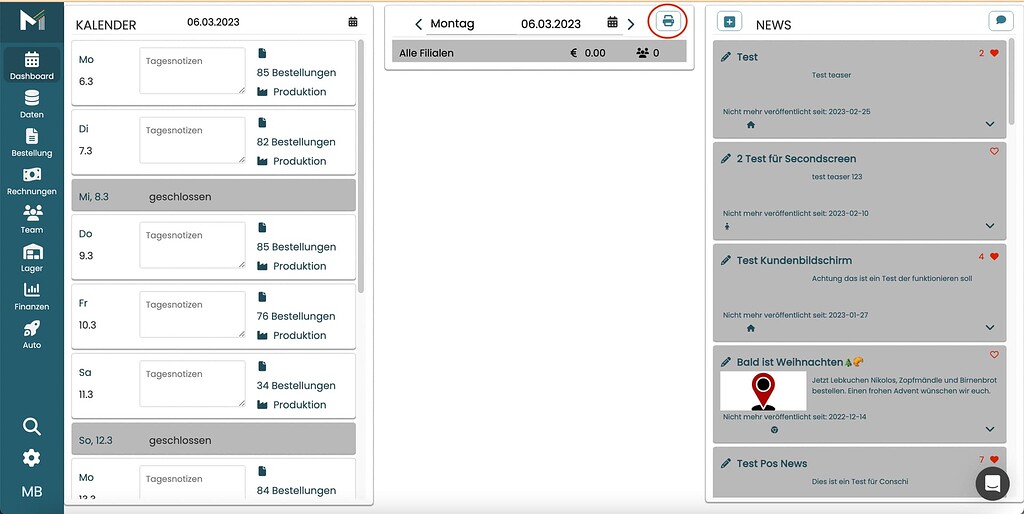Toggle the heart on the 'Test' news item
This screenshot has height=514, width=1024.
[994, 54]
